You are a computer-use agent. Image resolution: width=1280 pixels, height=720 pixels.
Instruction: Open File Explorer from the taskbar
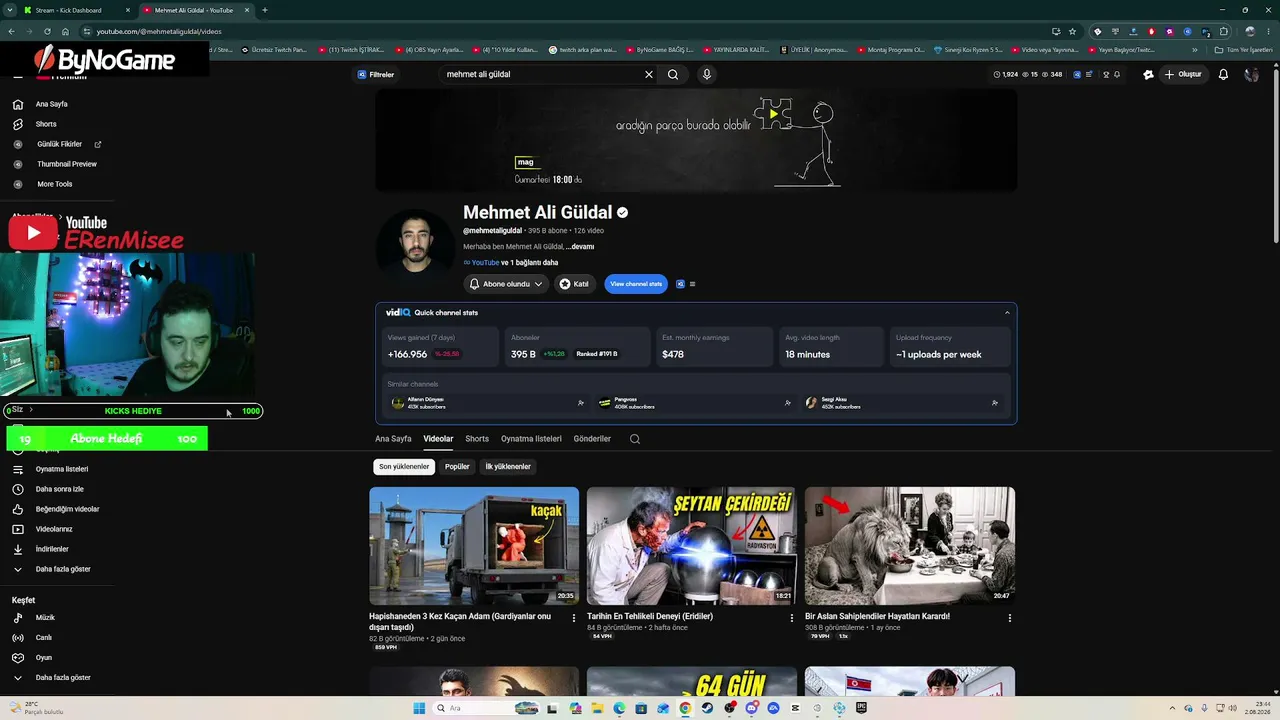click(x=597, y=708)
